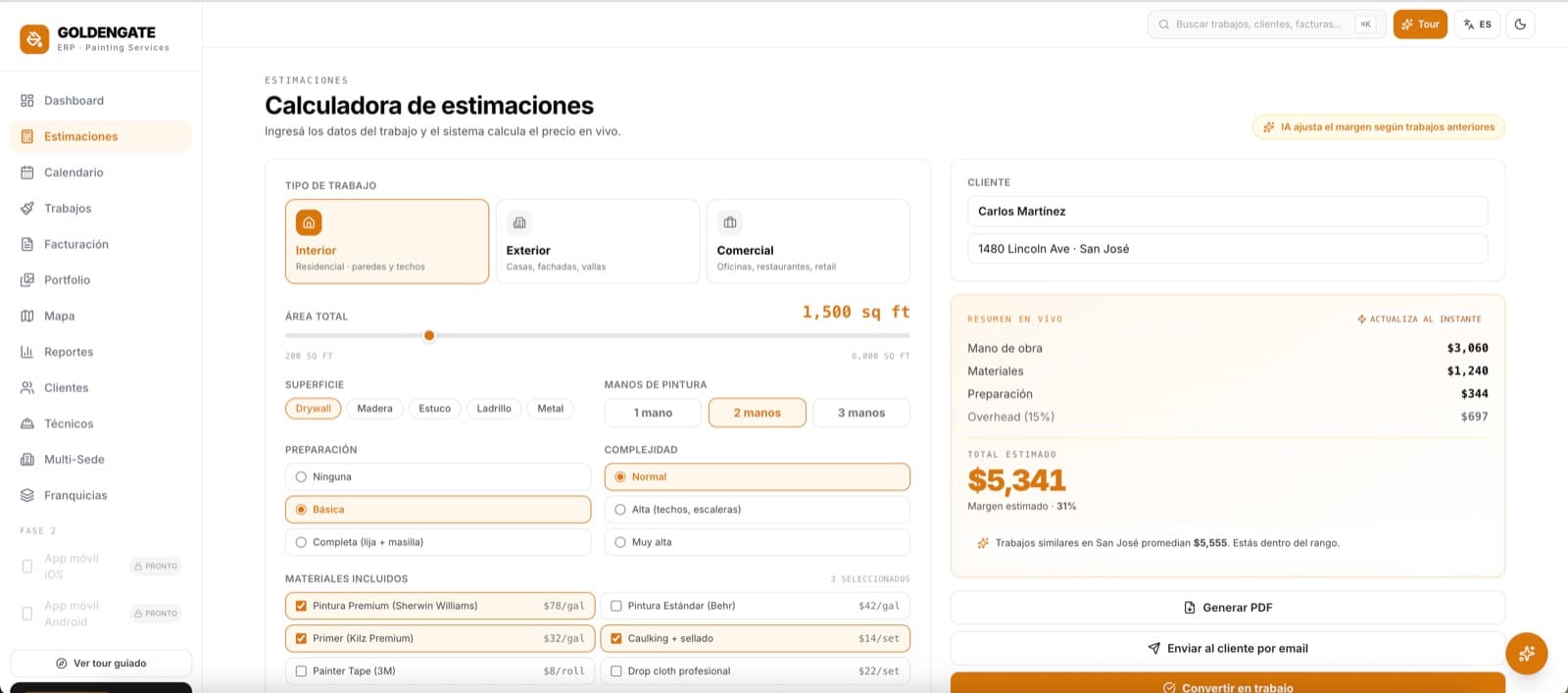Select 2 manos paint coat option
This screenshot has height=693, width=1568.
click(758, 413)
